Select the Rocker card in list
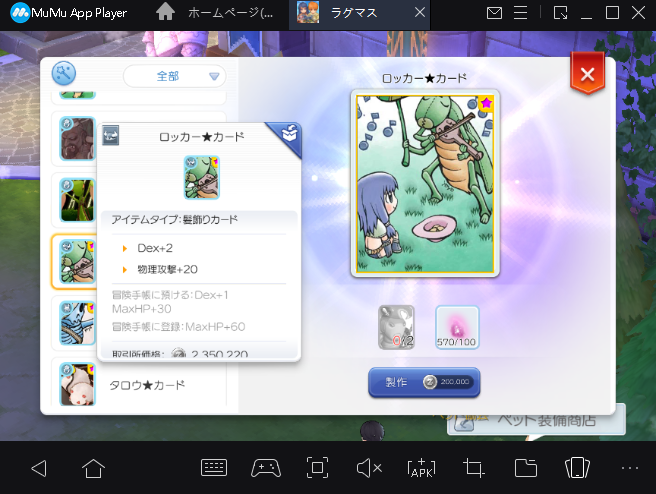This screenshot has height=494, width=656. (78, 261)
